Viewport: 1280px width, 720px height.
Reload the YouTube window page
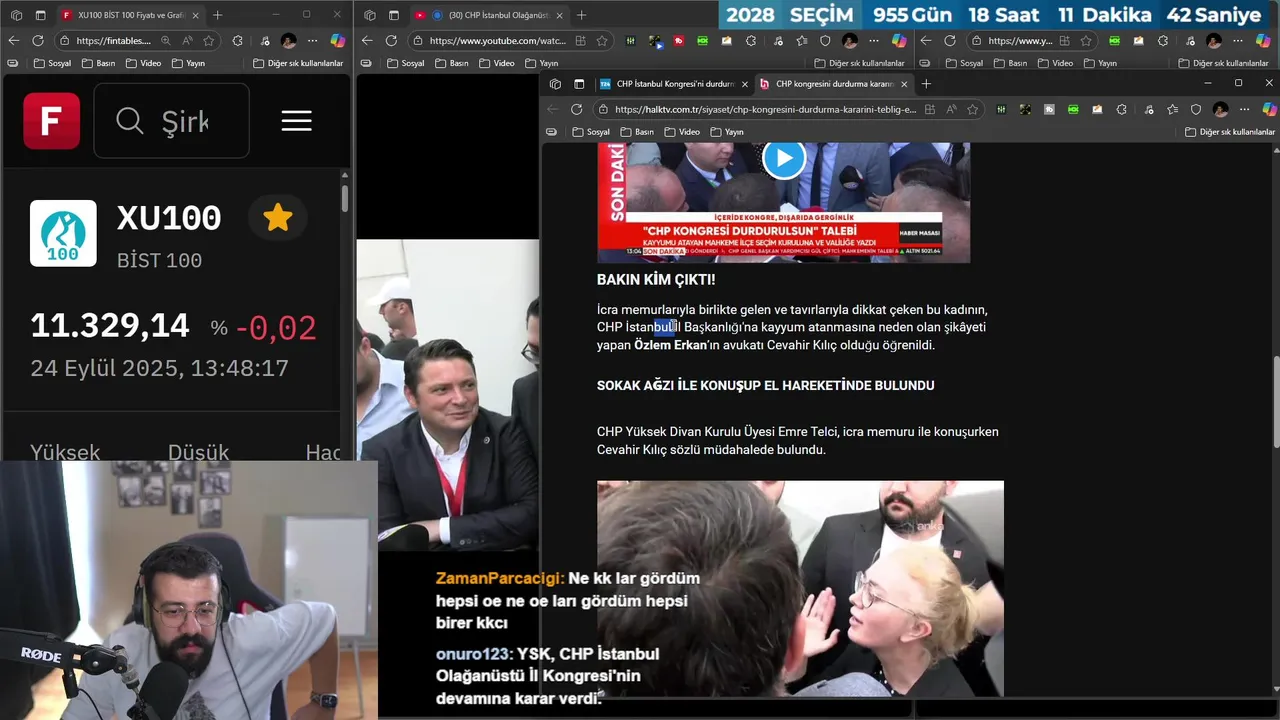[391, 40]
